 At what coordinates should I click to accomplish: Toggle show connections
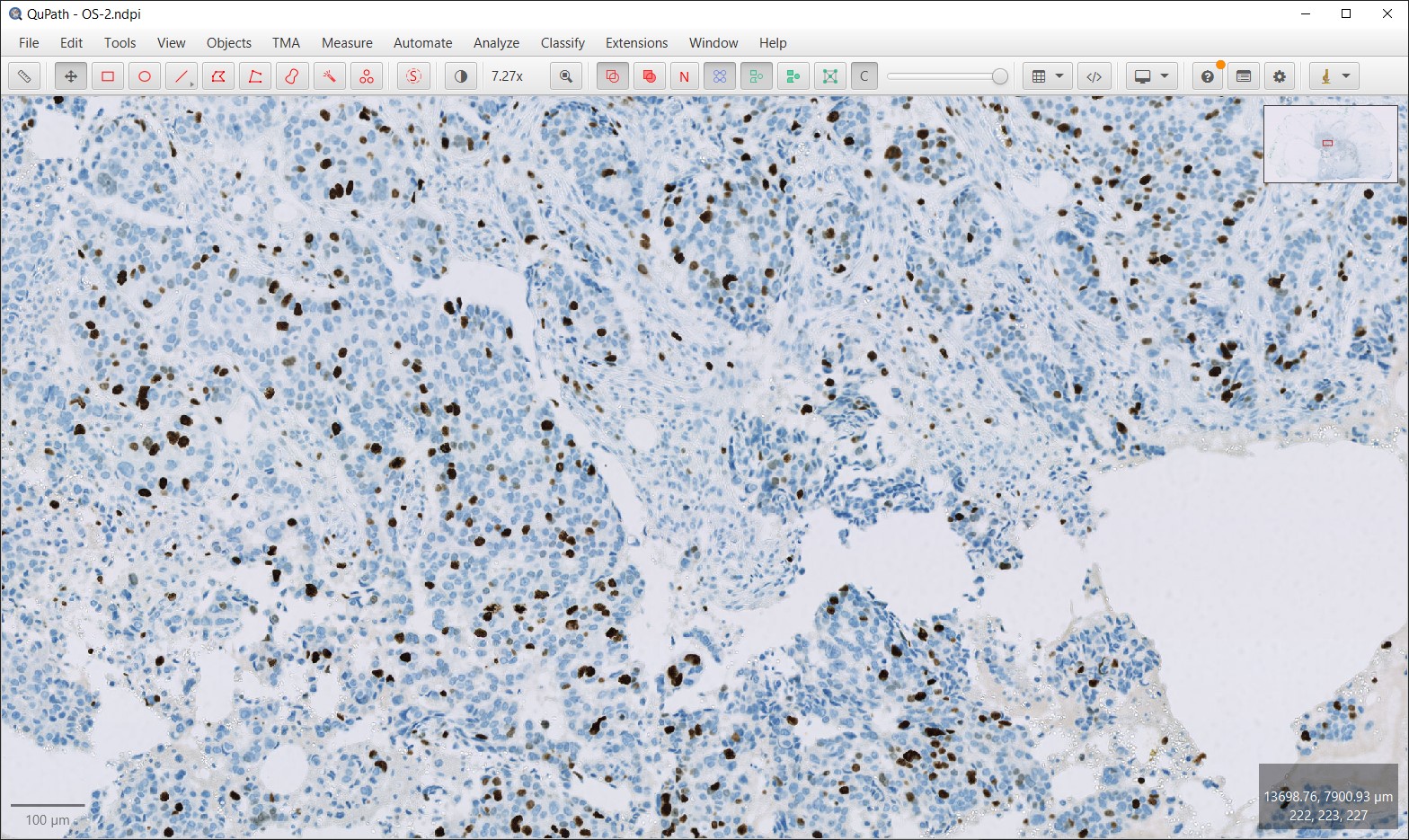click(x=830, y=76)
